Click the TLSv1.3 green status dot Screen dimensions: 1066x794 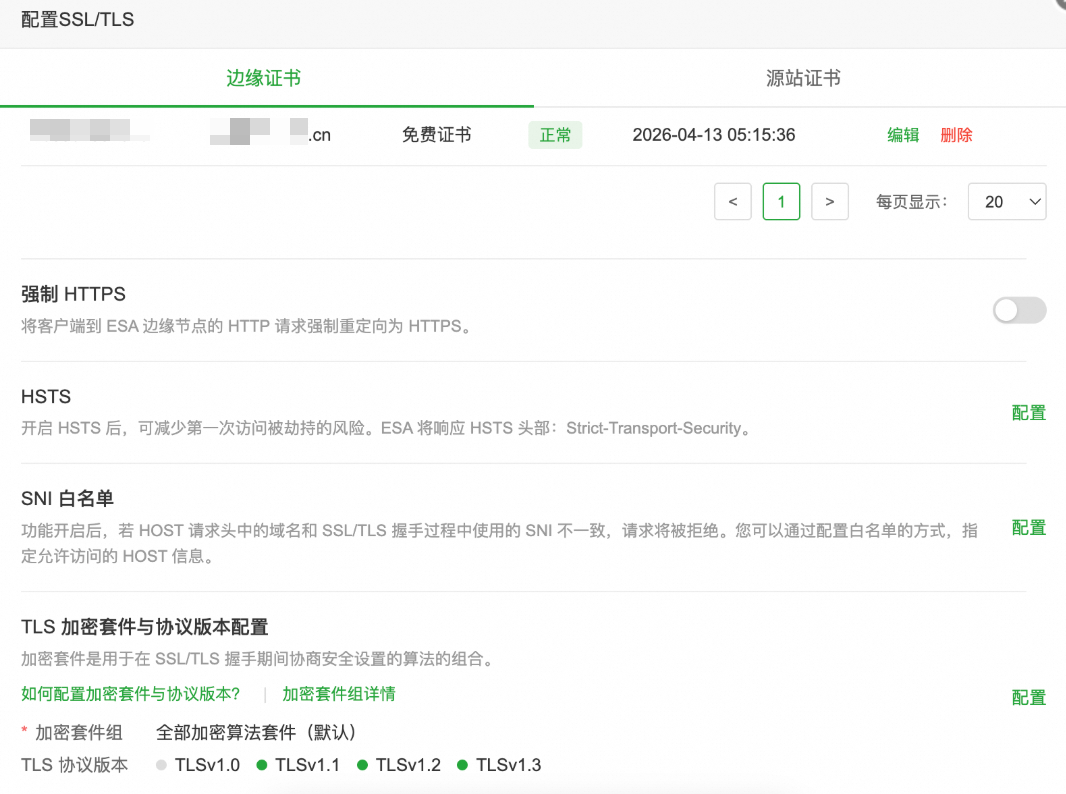click(x=462, y=765)
